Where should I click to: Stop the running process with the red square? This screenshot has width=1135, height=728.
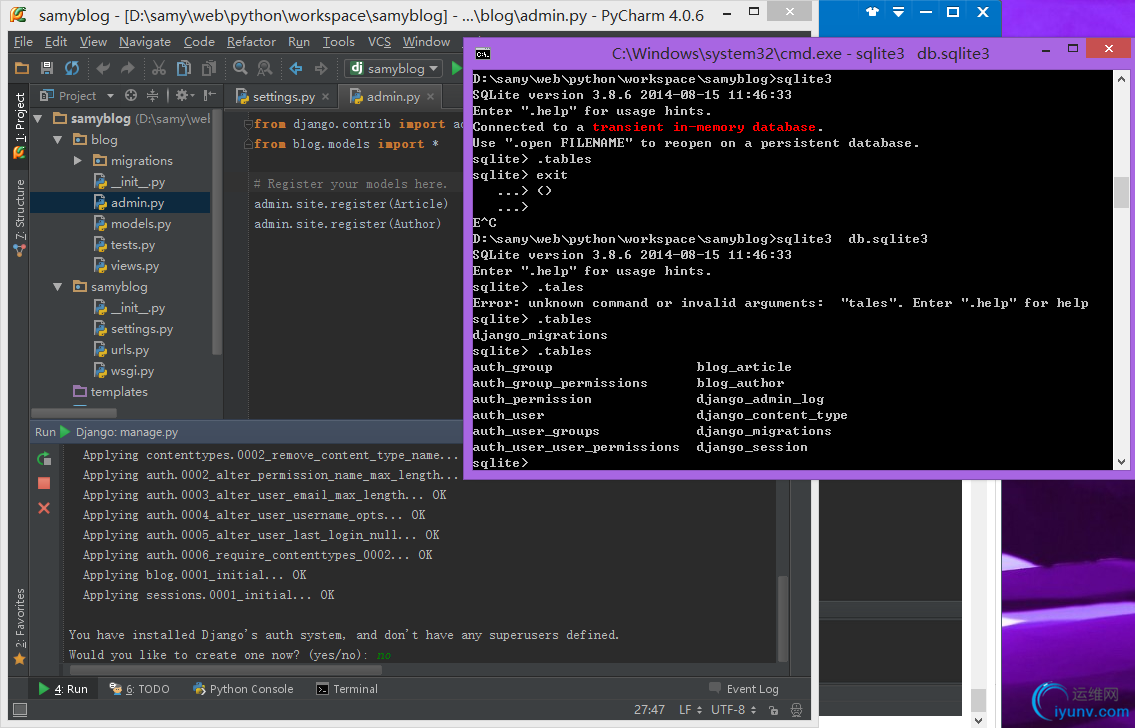(x=44, y=483)
